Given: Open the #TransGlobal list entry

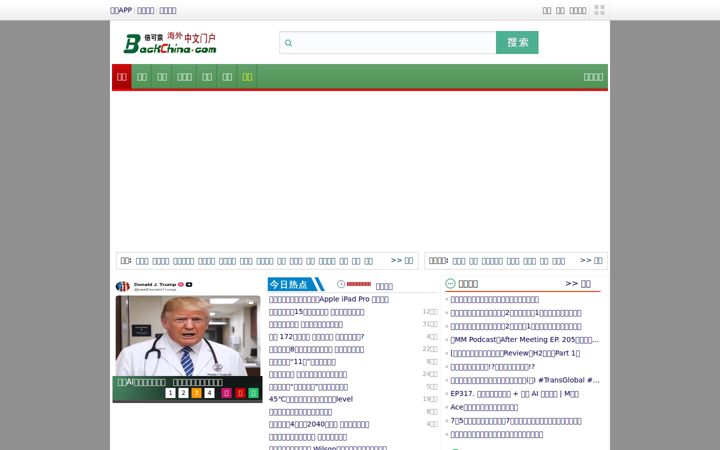Looking at the screenshot, I should tap(525, 380).
